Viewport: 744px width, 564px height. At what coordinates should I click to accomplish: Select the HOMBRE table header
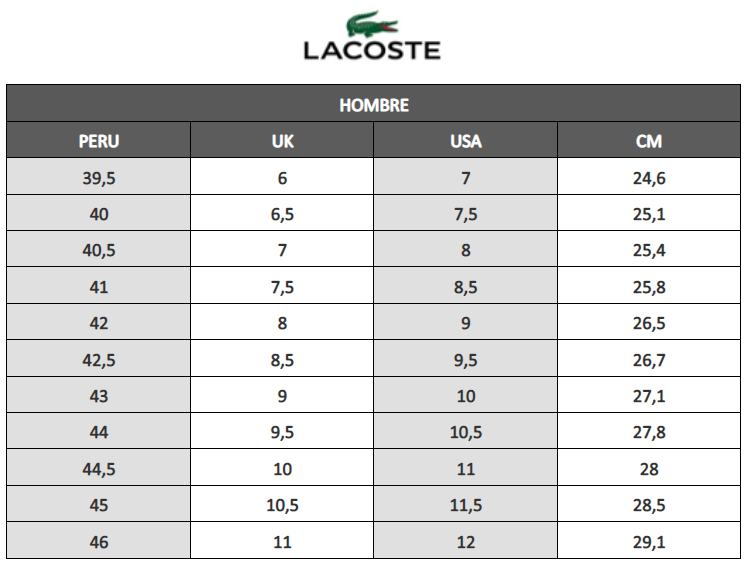[x=374, y=105]
